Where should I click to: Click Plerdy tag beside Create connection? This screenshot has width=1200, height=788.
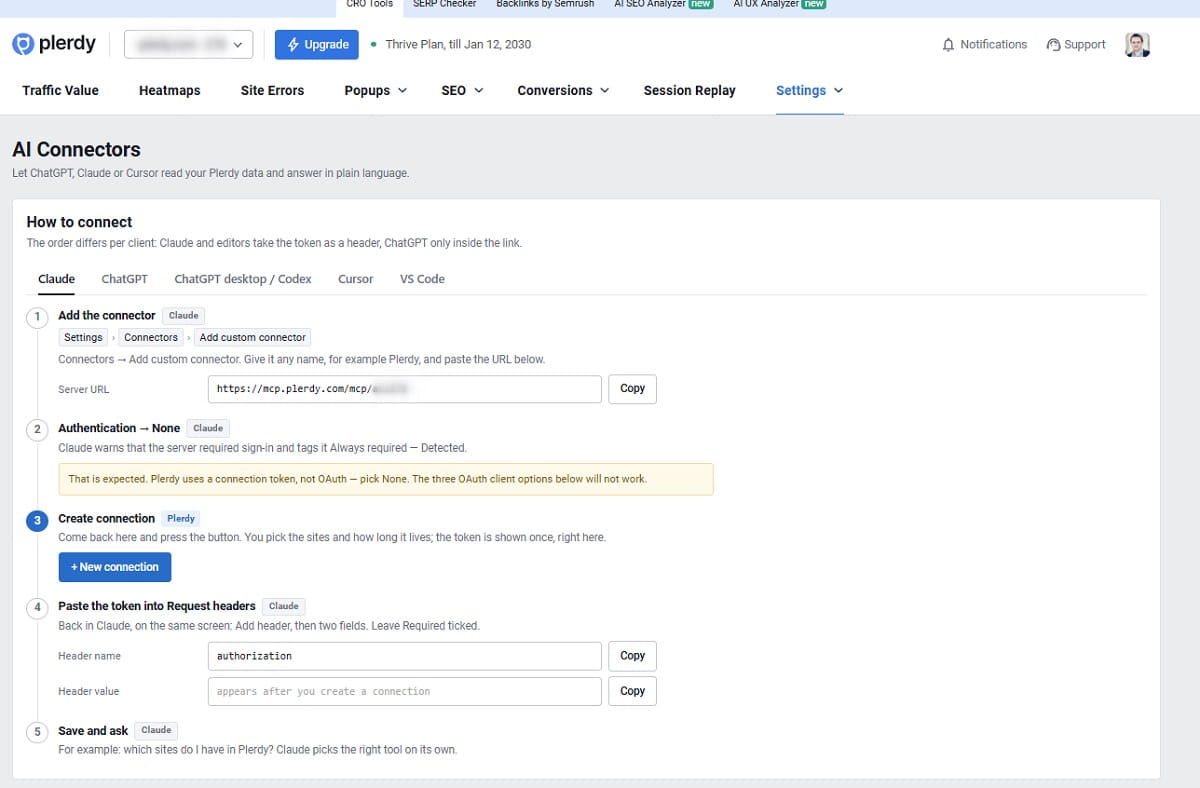click(181, 519)
